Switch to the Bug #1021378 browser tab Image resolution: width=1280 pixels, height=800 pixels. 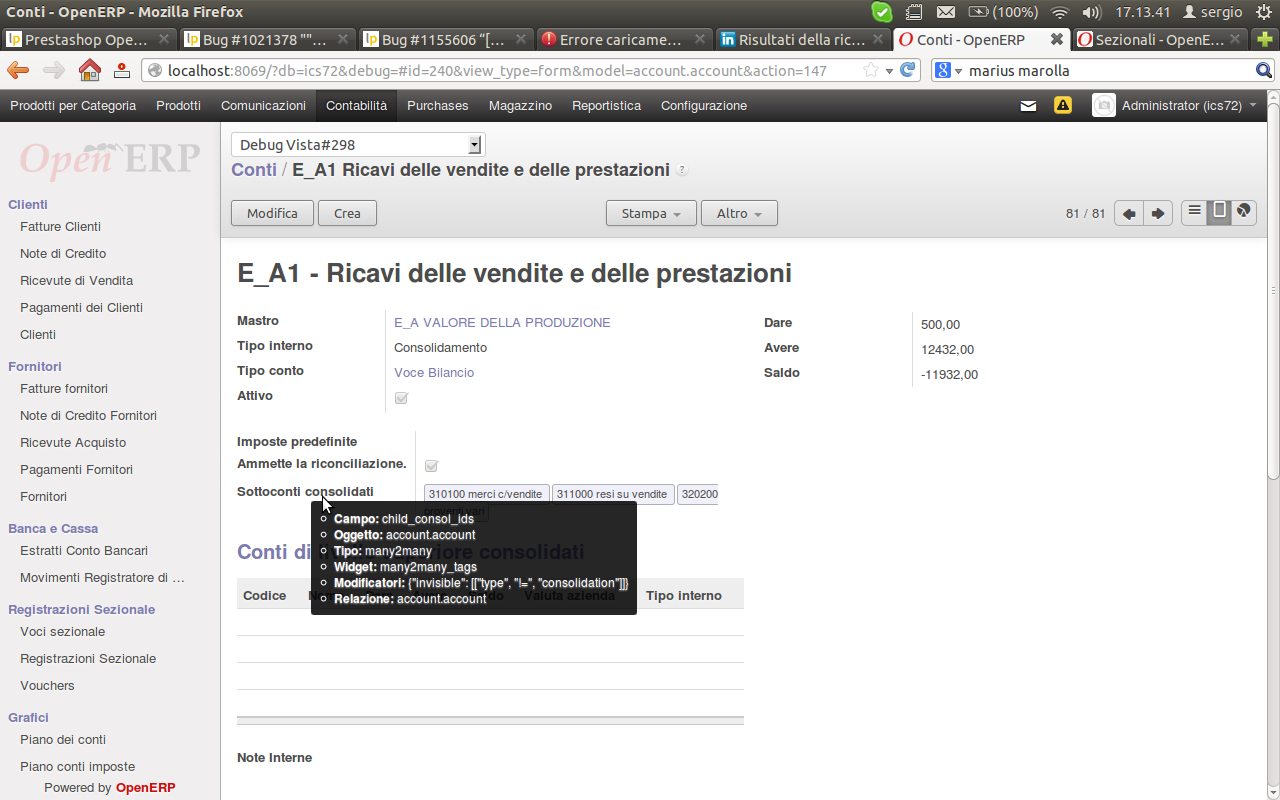[268, 40]
